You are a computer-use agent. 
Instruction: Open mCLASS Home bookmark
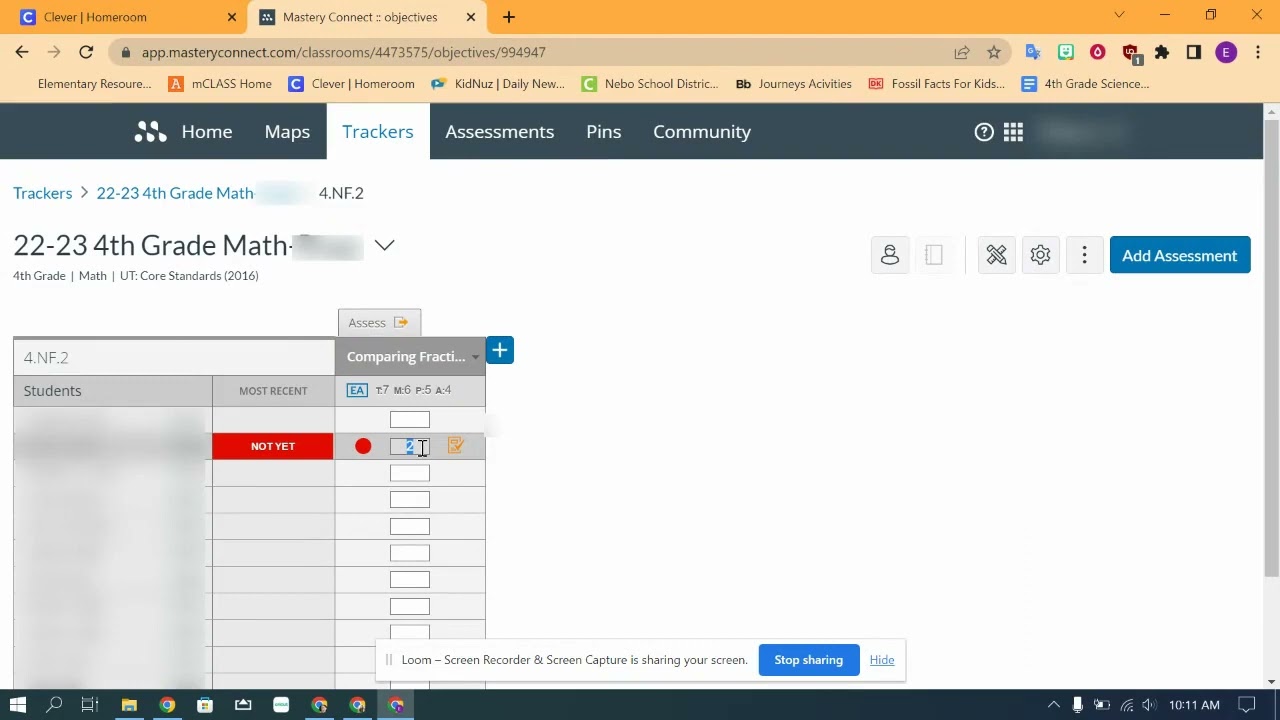tap(220, 84)
